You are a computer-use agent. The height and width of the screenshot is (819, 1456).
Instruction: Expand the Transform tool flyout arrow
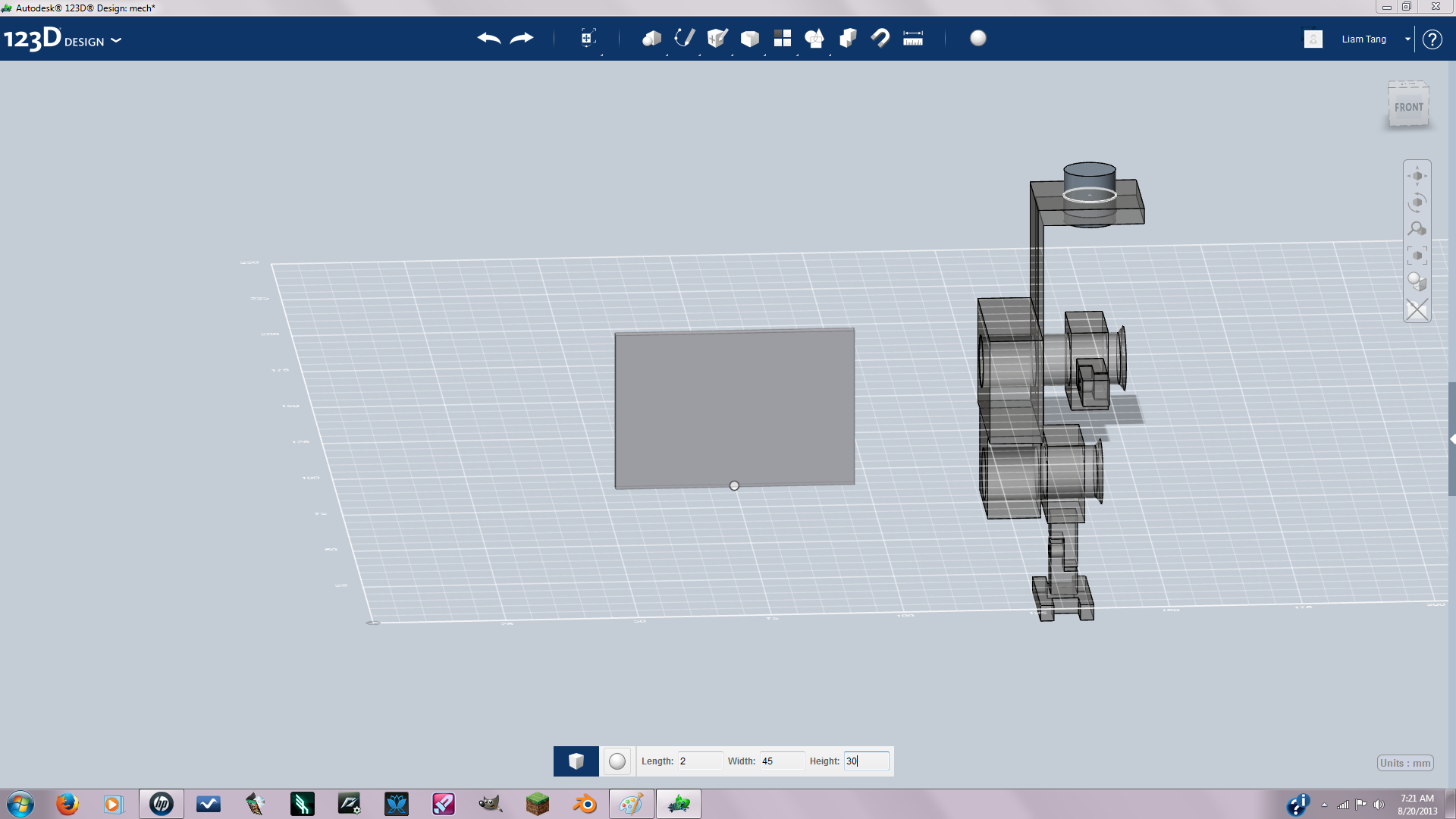coord(602,55)
